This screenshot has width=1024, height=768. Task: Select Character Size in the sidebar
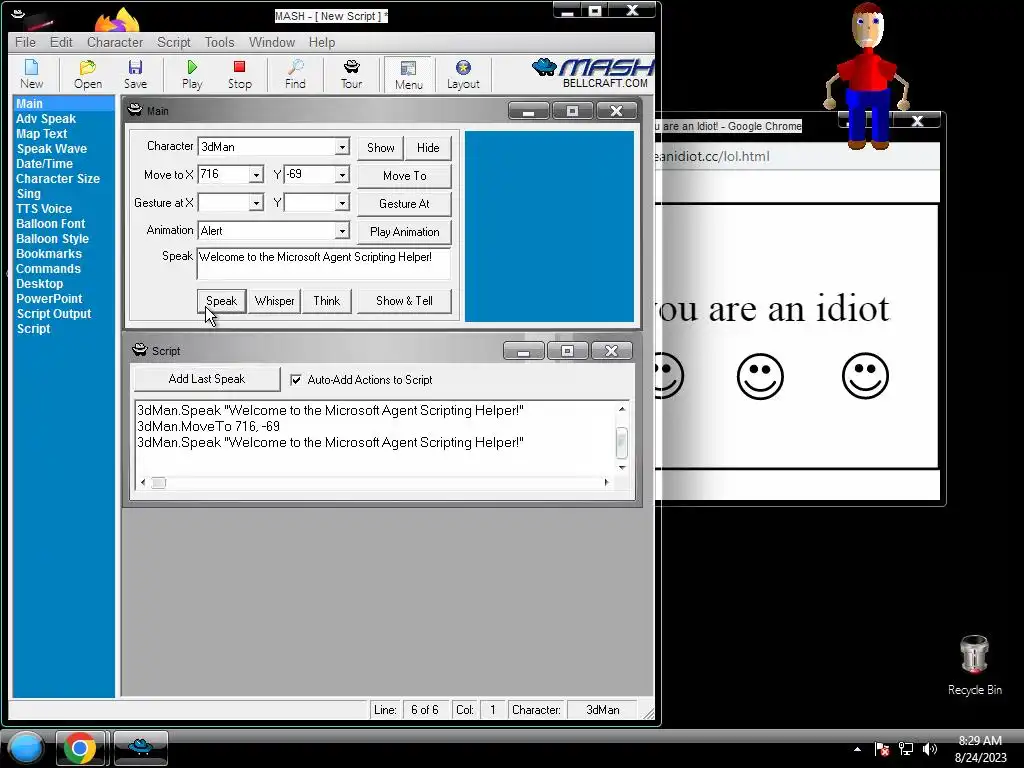click(x=57, y=179)
